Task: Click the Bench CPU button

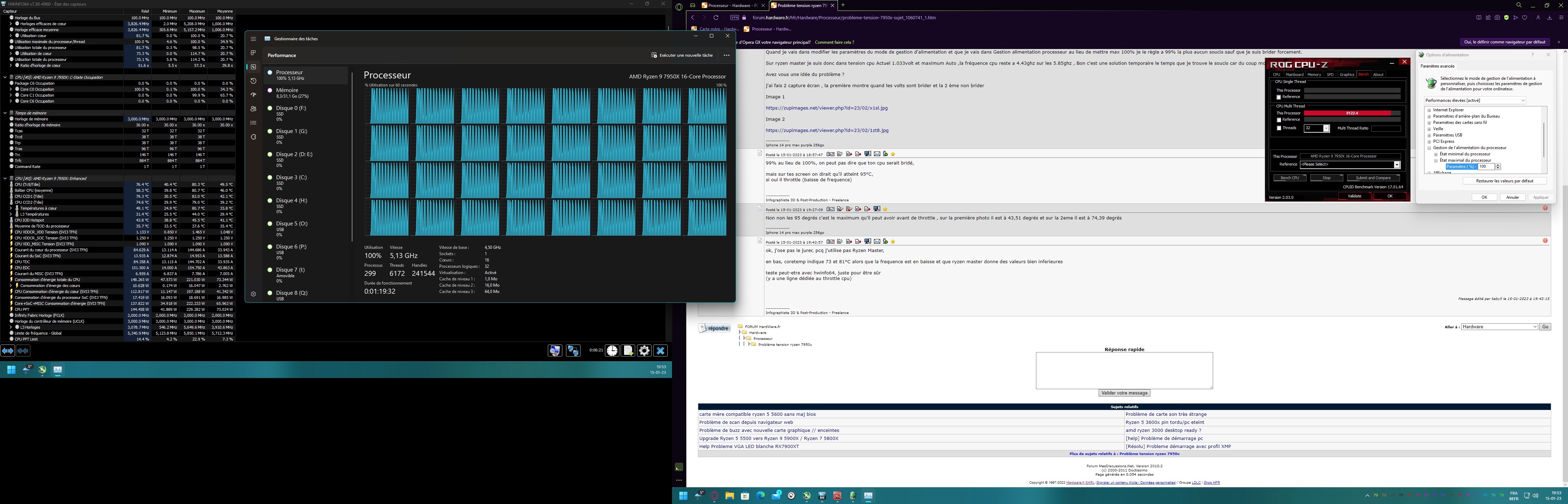Action: point(1289,178)
